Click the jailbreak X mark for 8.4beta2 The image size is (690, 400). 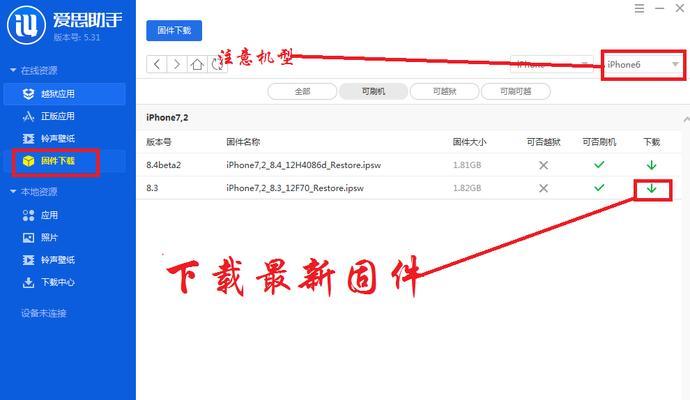(543, 165)
